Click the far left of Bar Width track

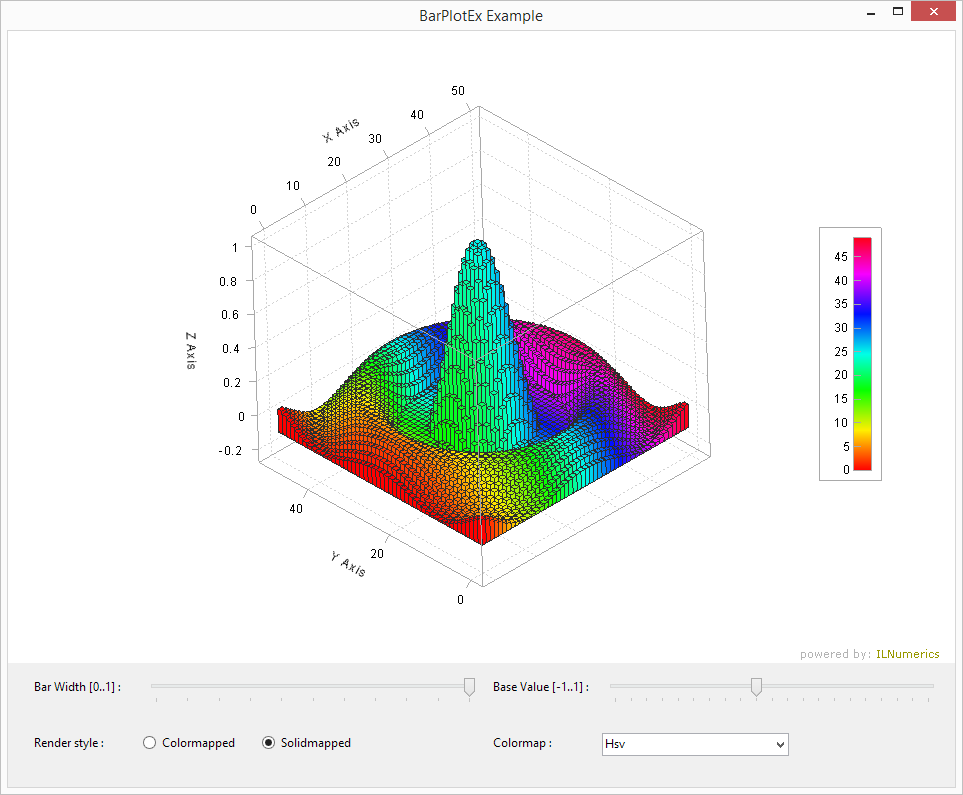(x=155, y=686)
